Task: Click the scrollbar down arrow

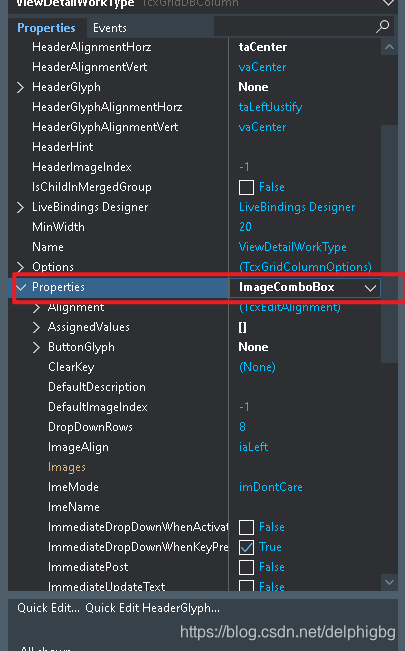Action: pyautogui.click(x=389, y=582)
